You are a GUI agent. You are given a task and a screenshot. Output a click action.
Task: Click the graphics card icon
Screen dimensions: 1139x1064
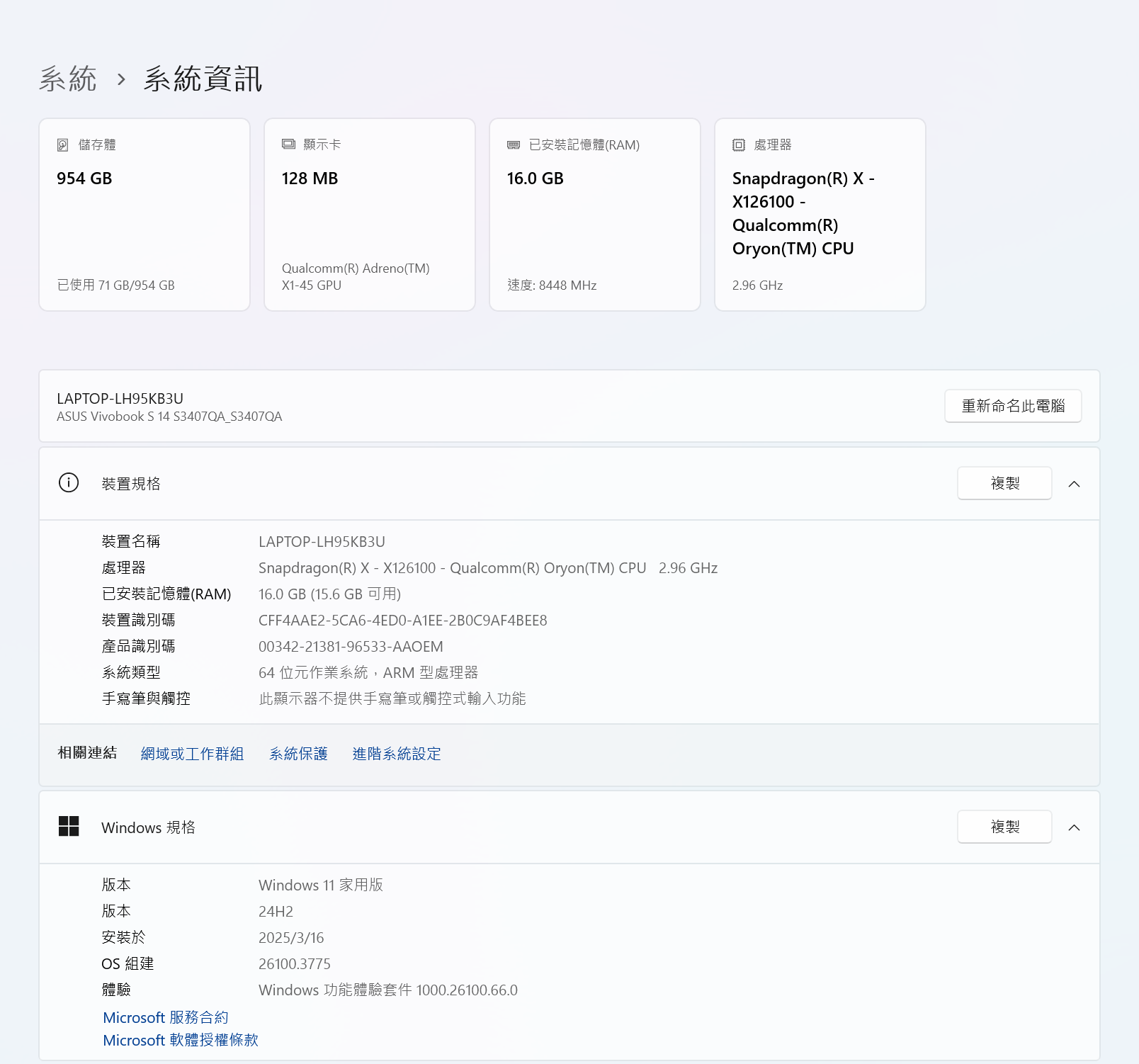pos(288,145)
